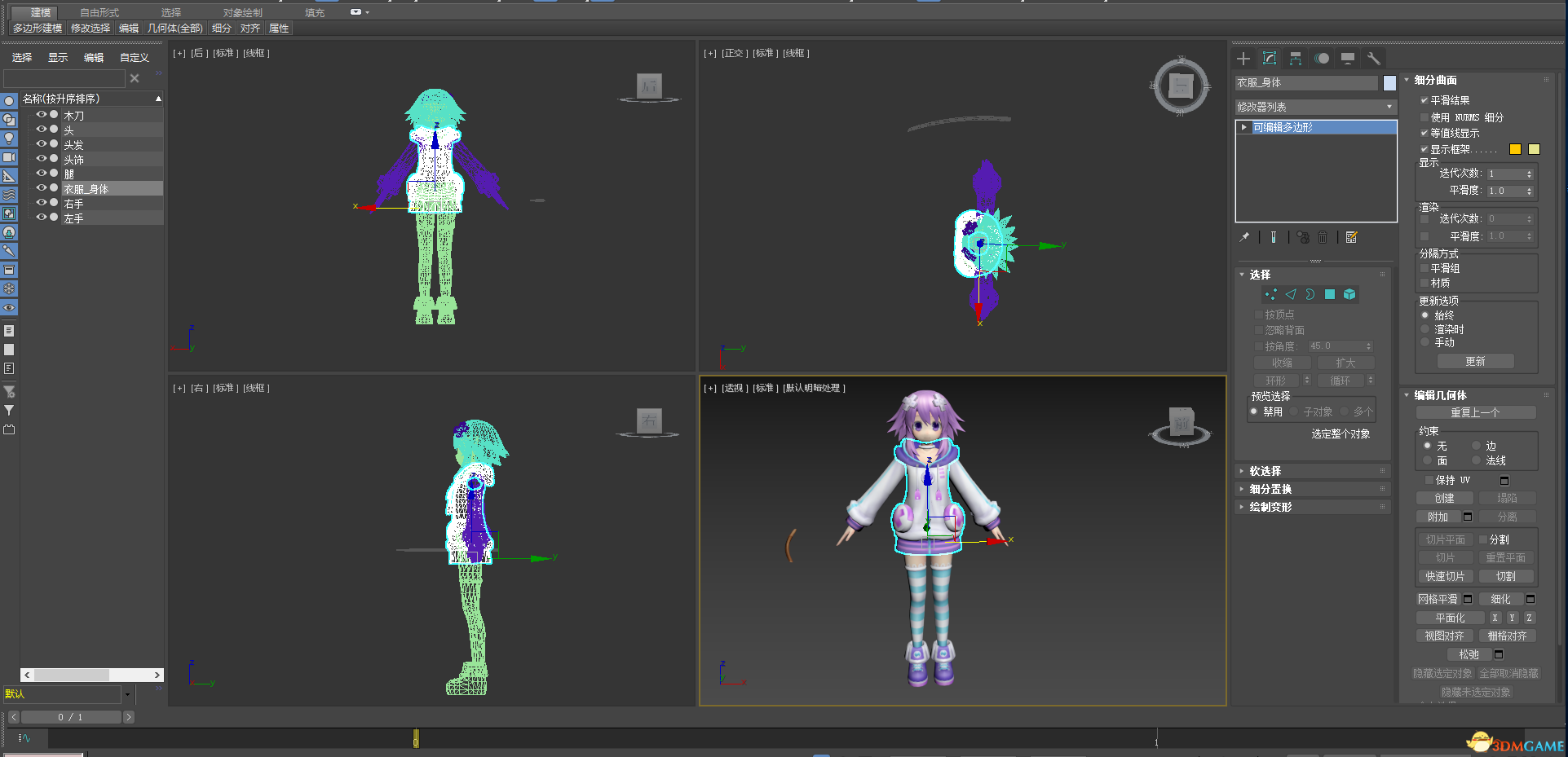1568x757 pixels.
Task: Click the 附加 button
Action: (1438, 517)
